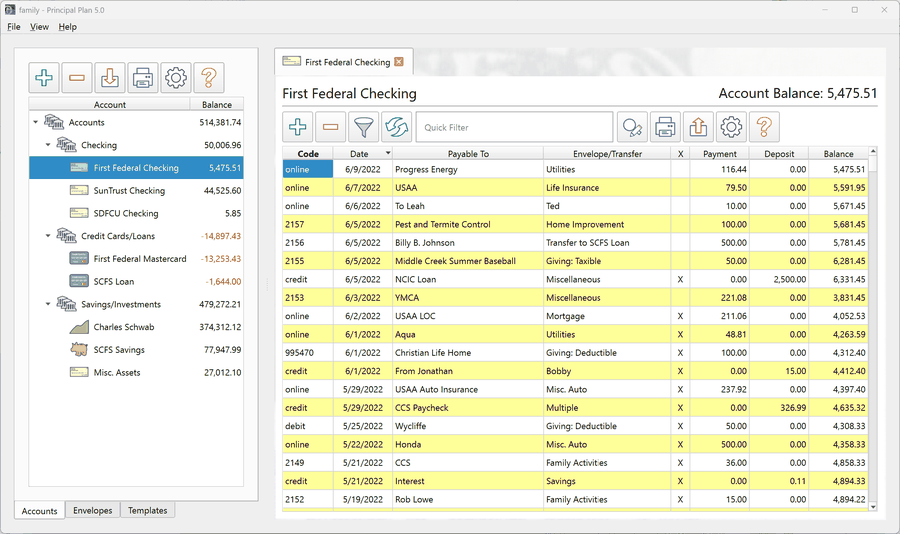Click the ledger scrollbar up arrow
Screen dimensions: 900x534
(x=873, y=151)
